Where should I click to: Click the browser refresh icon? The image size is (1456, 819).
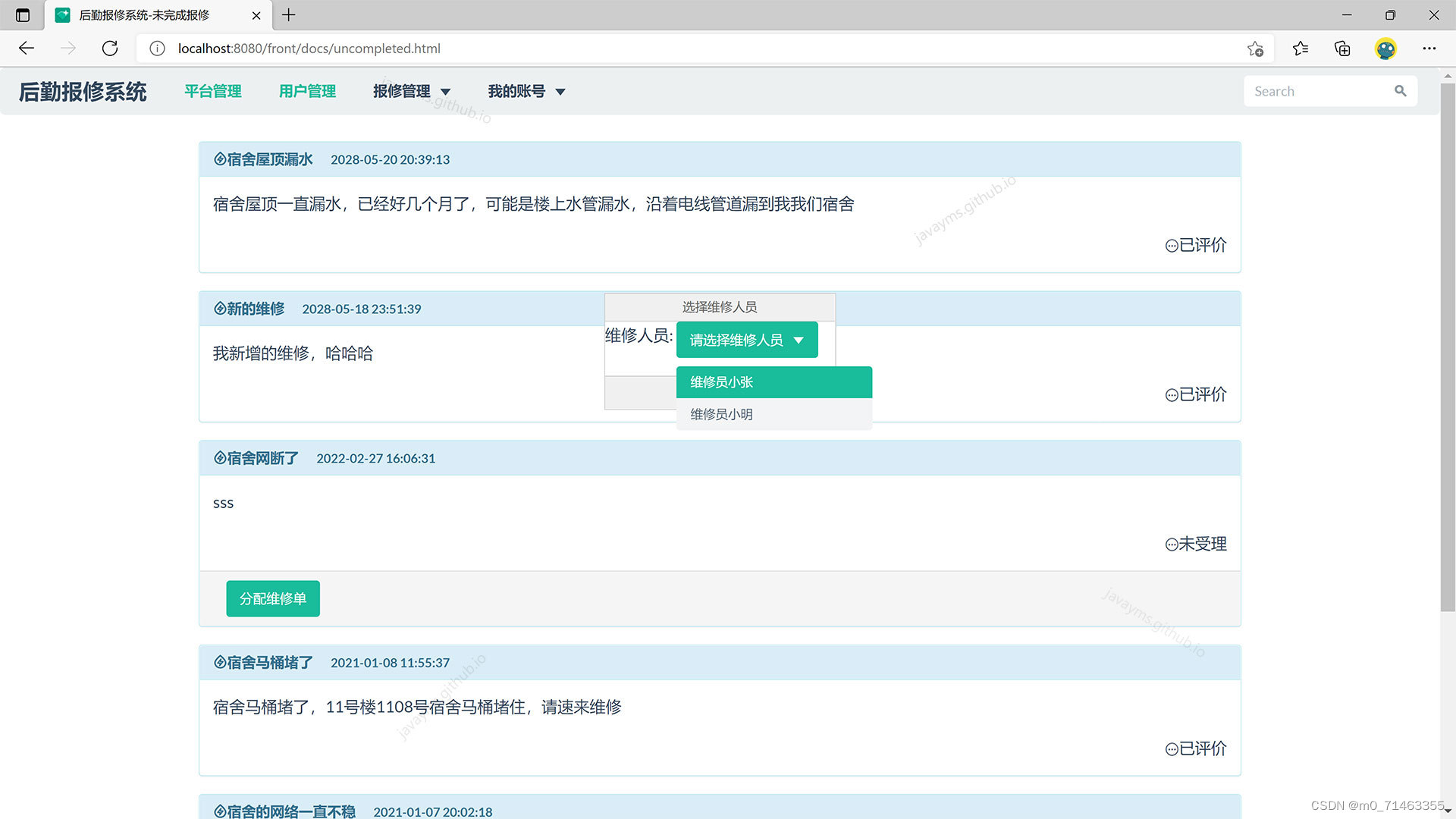tap(110, 49)
